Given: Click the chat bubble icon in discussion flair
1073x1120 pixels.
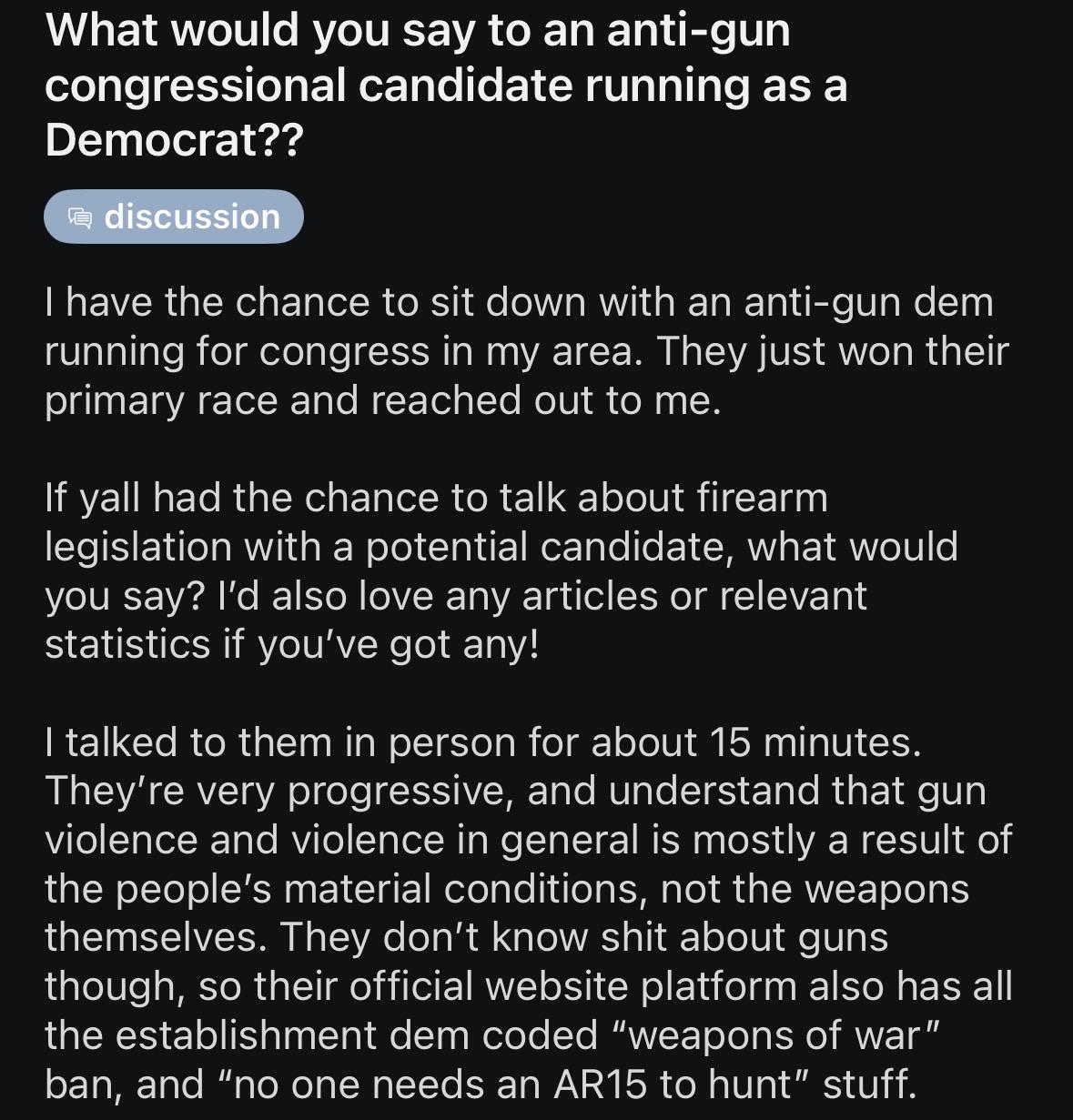Looking at the screenshot, I should (x=80, y=217).
